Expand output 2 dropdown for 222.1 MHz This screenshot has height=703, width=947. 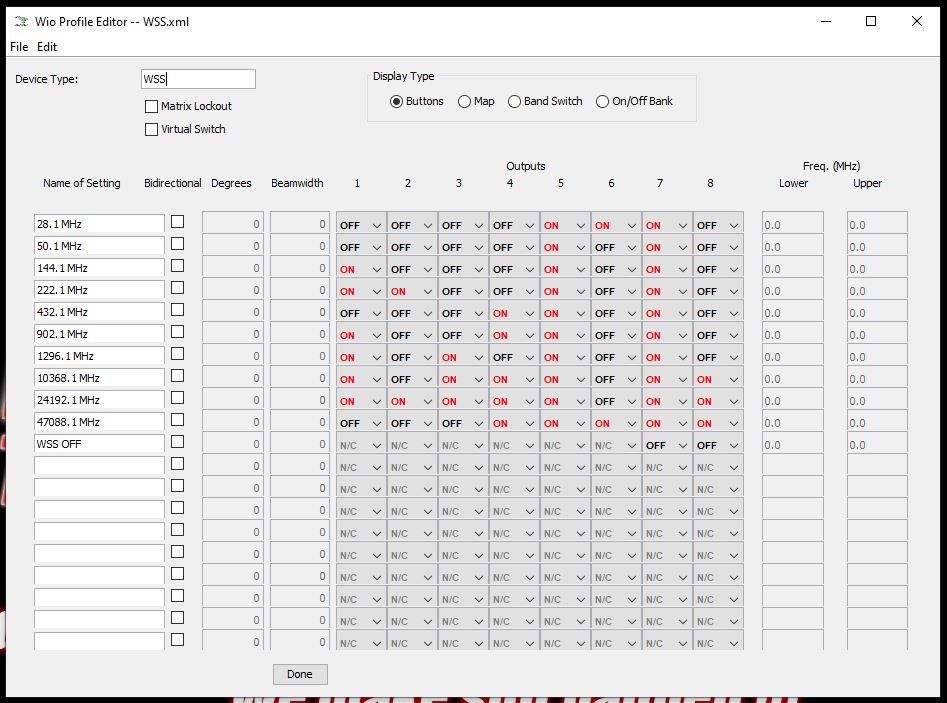pyautogui.click(x=412, y=291)
